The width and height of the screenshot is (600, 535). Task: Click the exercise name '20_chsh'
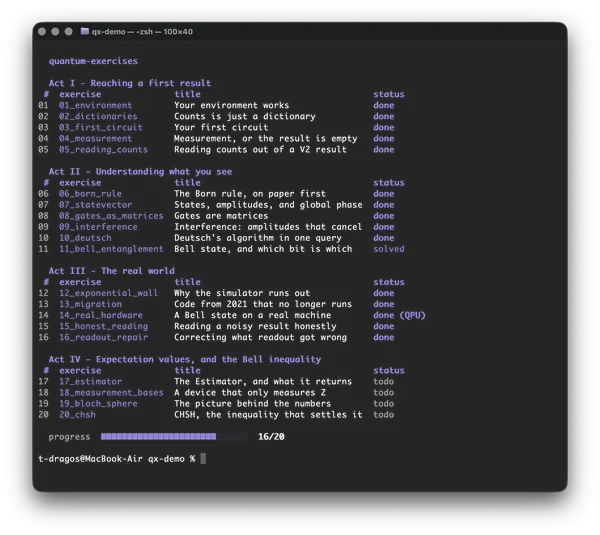(x=77, y=415)
